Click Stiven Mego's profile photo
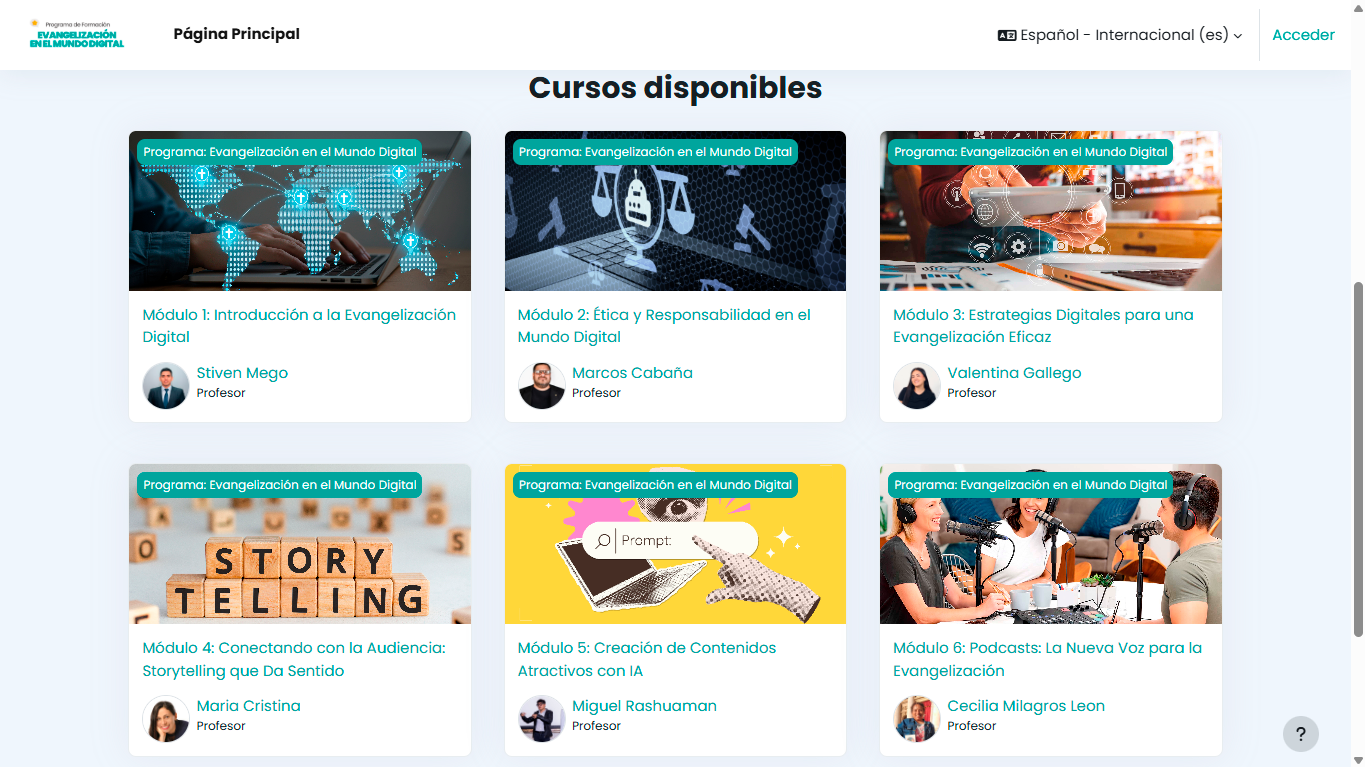 [x=166, y=385]
